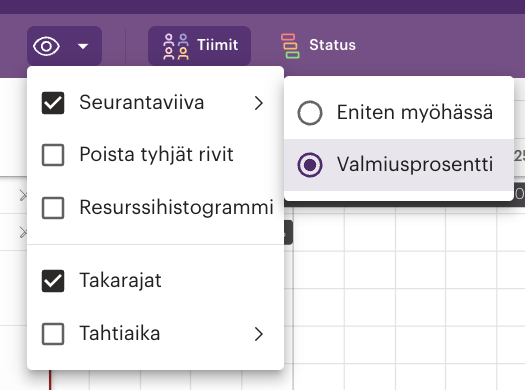Enable the Tahtiaika checkbox
Image resolution: width=525 pixels, height=390 pixels.
(53, 334)
